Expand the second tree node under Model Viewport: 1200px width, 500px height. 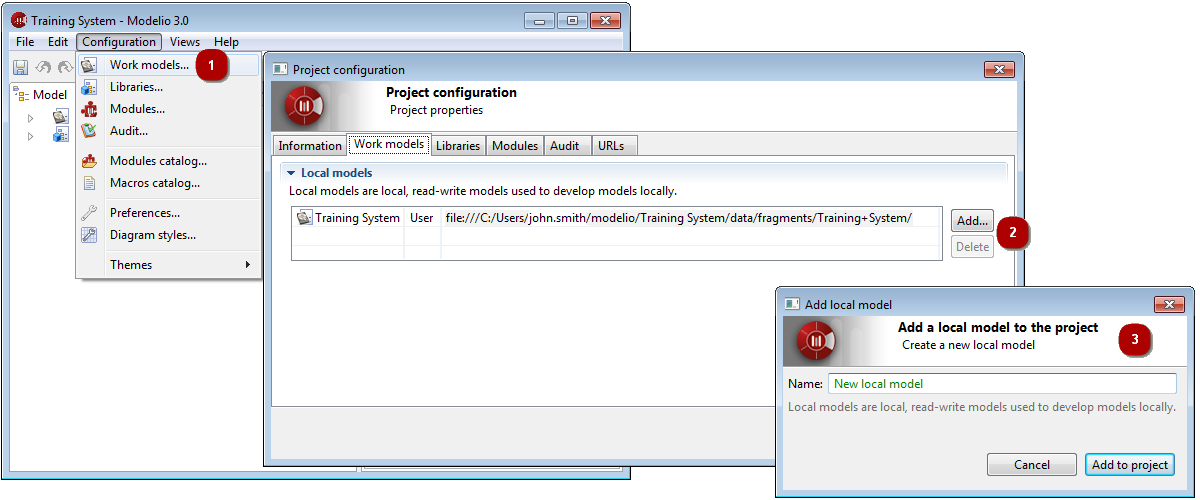coord(30,136)
